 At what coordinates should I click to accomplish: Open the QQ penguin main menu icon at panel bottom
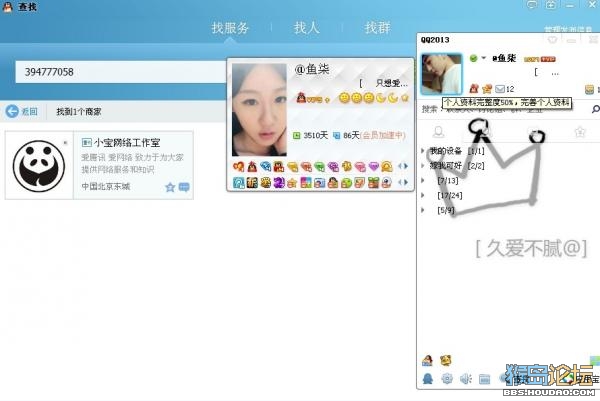[428, 378]
